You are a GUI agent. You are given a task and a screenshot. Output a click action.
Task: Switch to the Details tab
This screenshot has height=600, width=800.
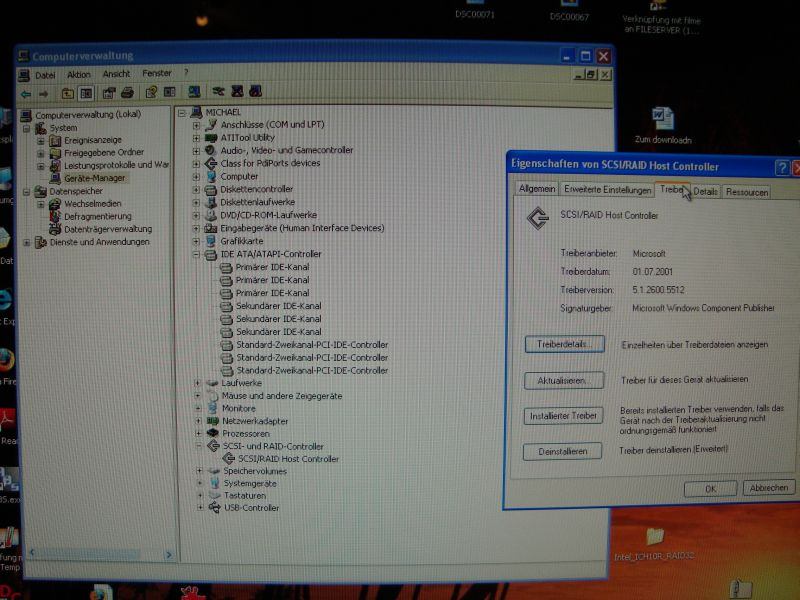706,192
